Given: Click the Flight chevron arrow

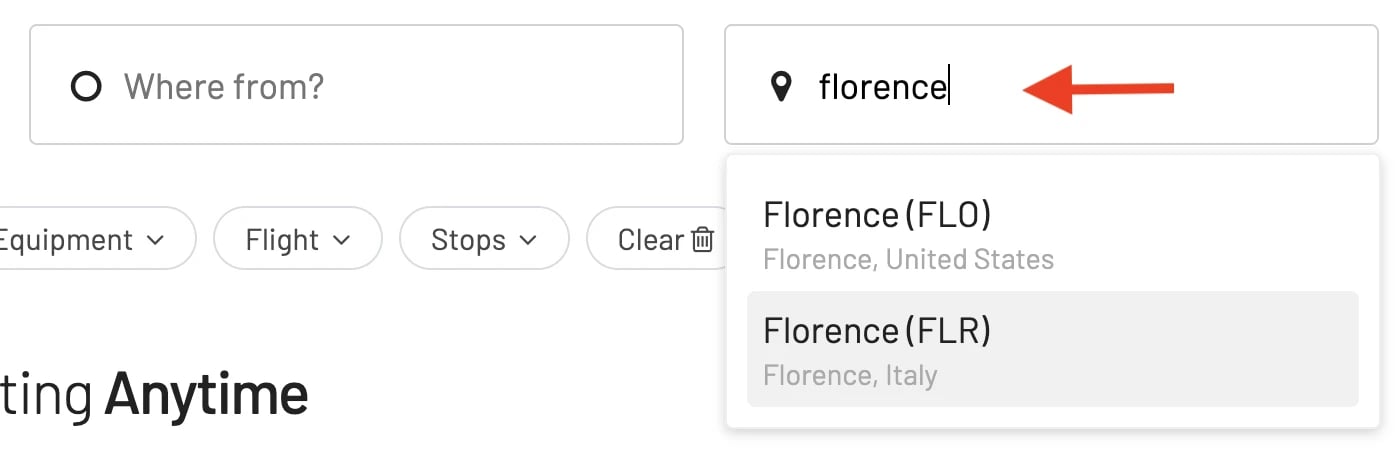Looking at the screenshot, I should (x=342, y=240).
